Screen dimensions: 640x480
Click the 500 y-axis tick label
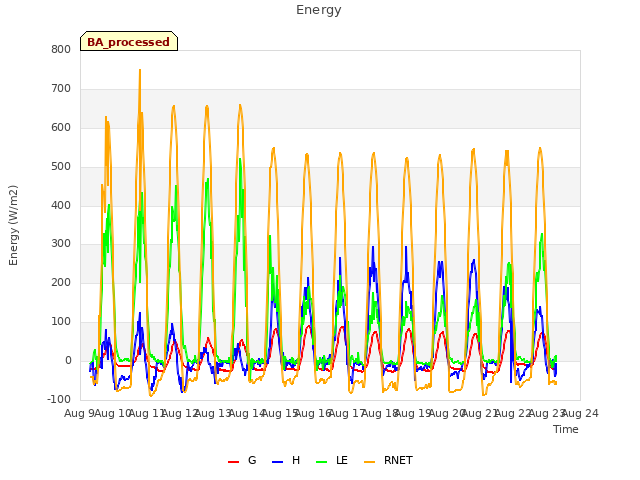tap(61, 167)
